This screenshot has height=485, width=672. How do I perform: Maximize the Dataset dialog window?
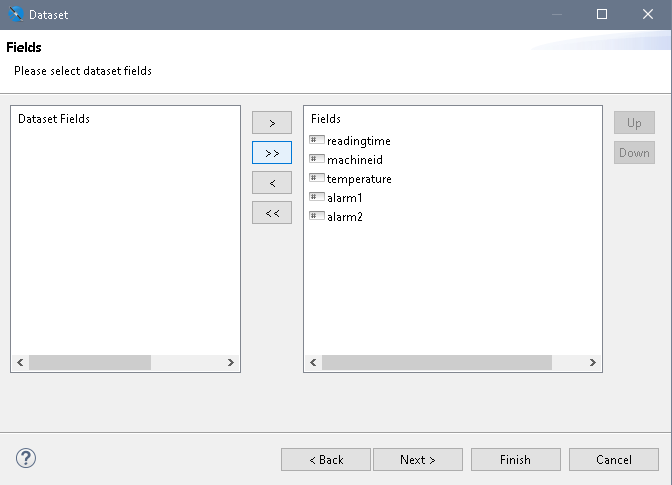(602, 15)
